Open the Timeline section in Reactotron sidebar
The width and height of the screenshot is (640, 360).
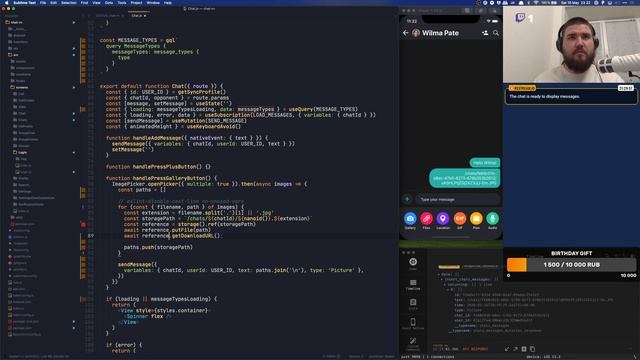click(413, 284)
